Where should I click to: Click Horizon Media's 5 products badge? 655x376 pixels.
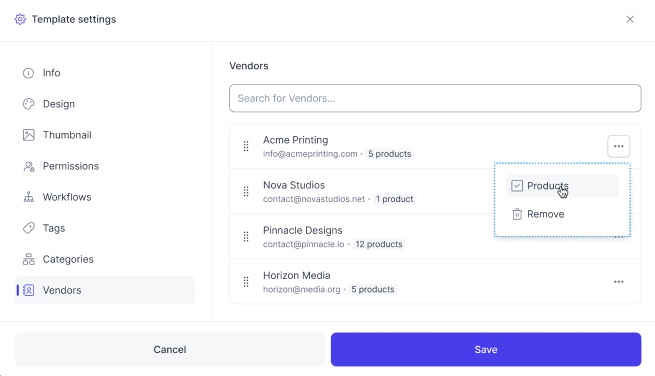tap(373, 290)
